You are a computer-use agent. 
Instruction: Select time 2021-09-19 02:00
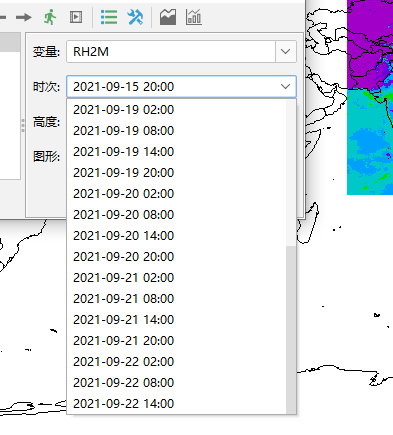pos(177,110)
